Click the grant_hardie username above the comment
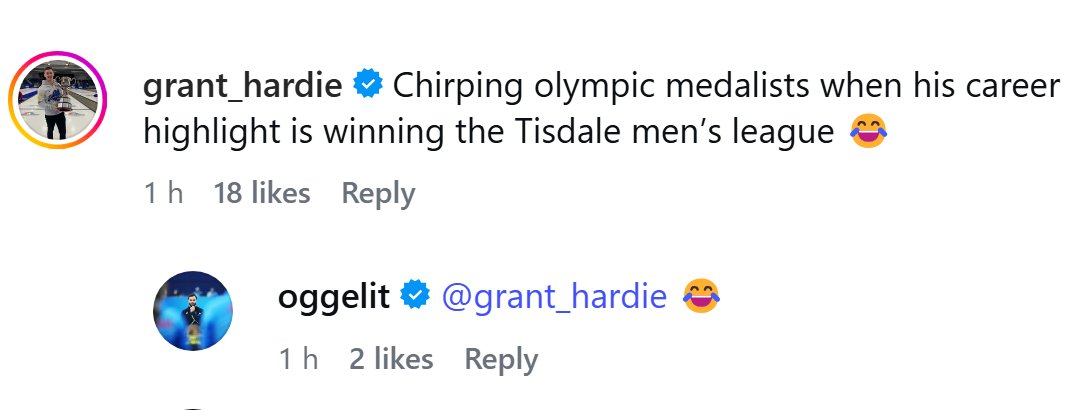 242,86
